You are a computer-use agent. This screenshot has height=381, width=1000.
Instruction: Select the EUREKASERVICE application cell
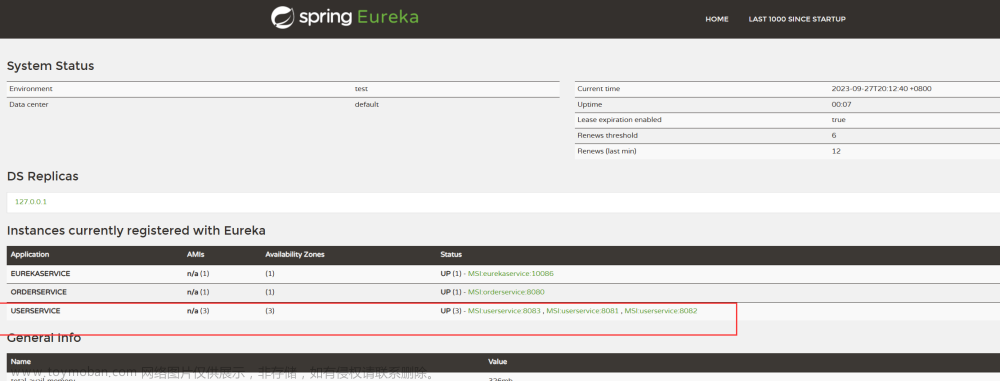[x=40, y=273]
